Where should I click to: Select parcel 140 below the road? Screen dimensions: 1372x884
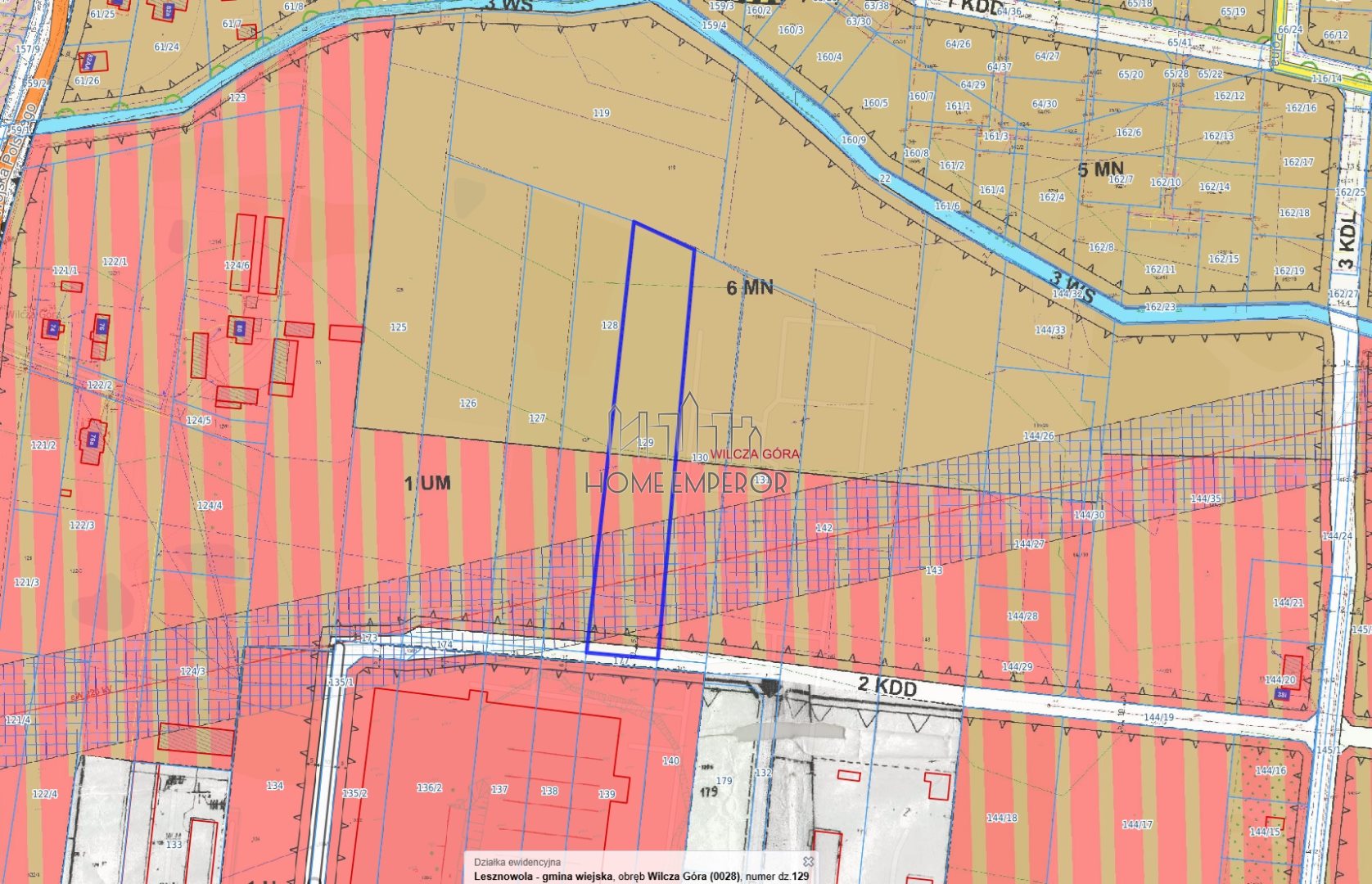point(670,761)
